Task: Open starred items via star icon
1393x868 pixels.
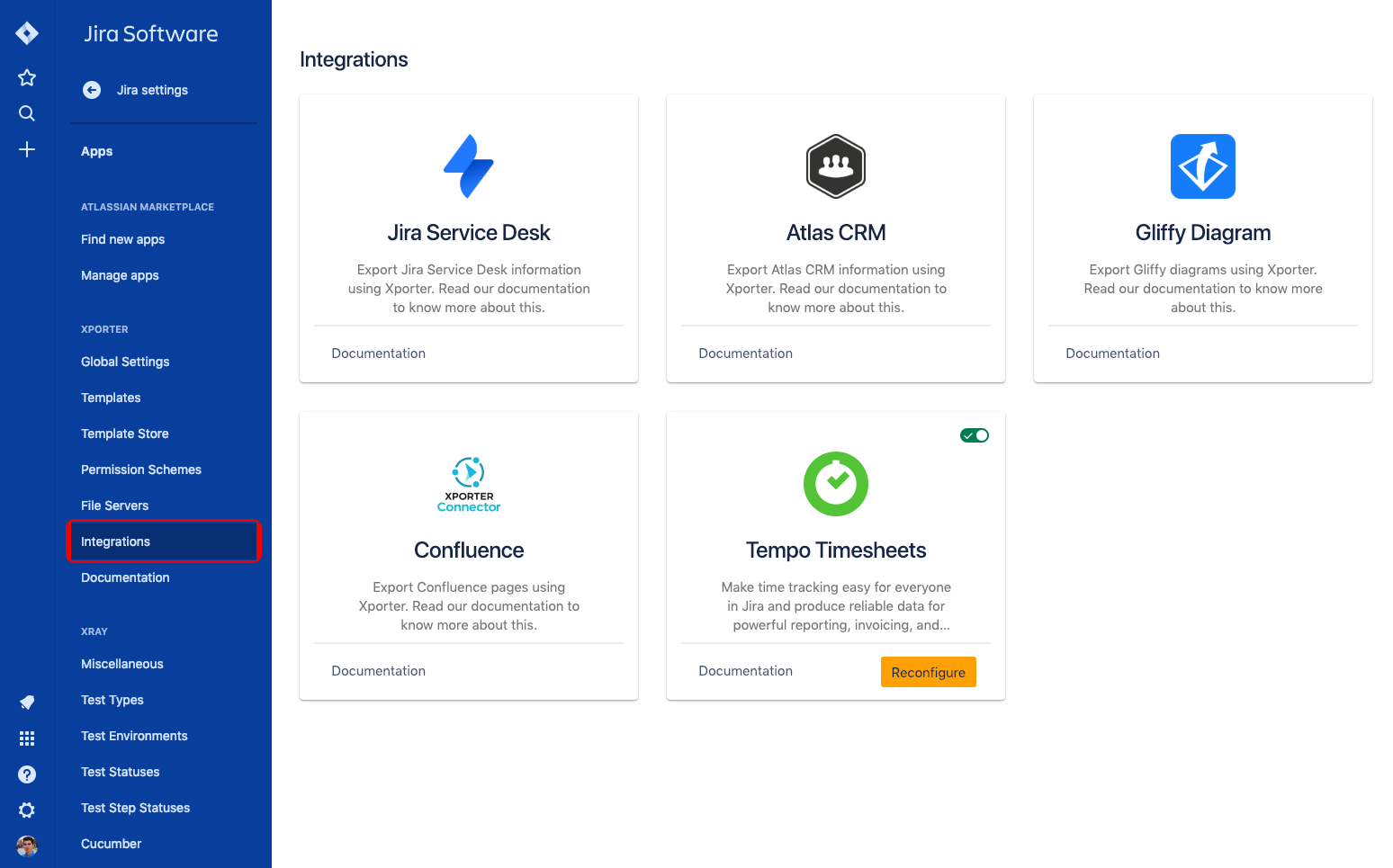Action: 27,77
